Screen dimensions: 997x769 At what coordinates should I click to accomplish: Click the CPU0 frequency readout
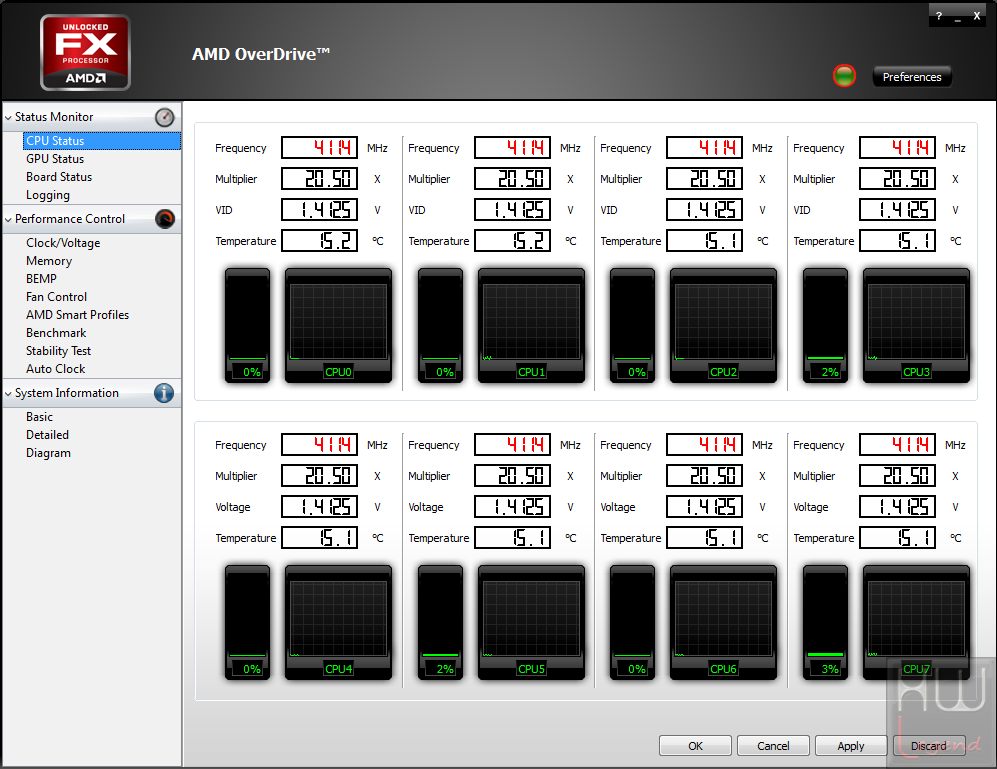tap(320, 148)
